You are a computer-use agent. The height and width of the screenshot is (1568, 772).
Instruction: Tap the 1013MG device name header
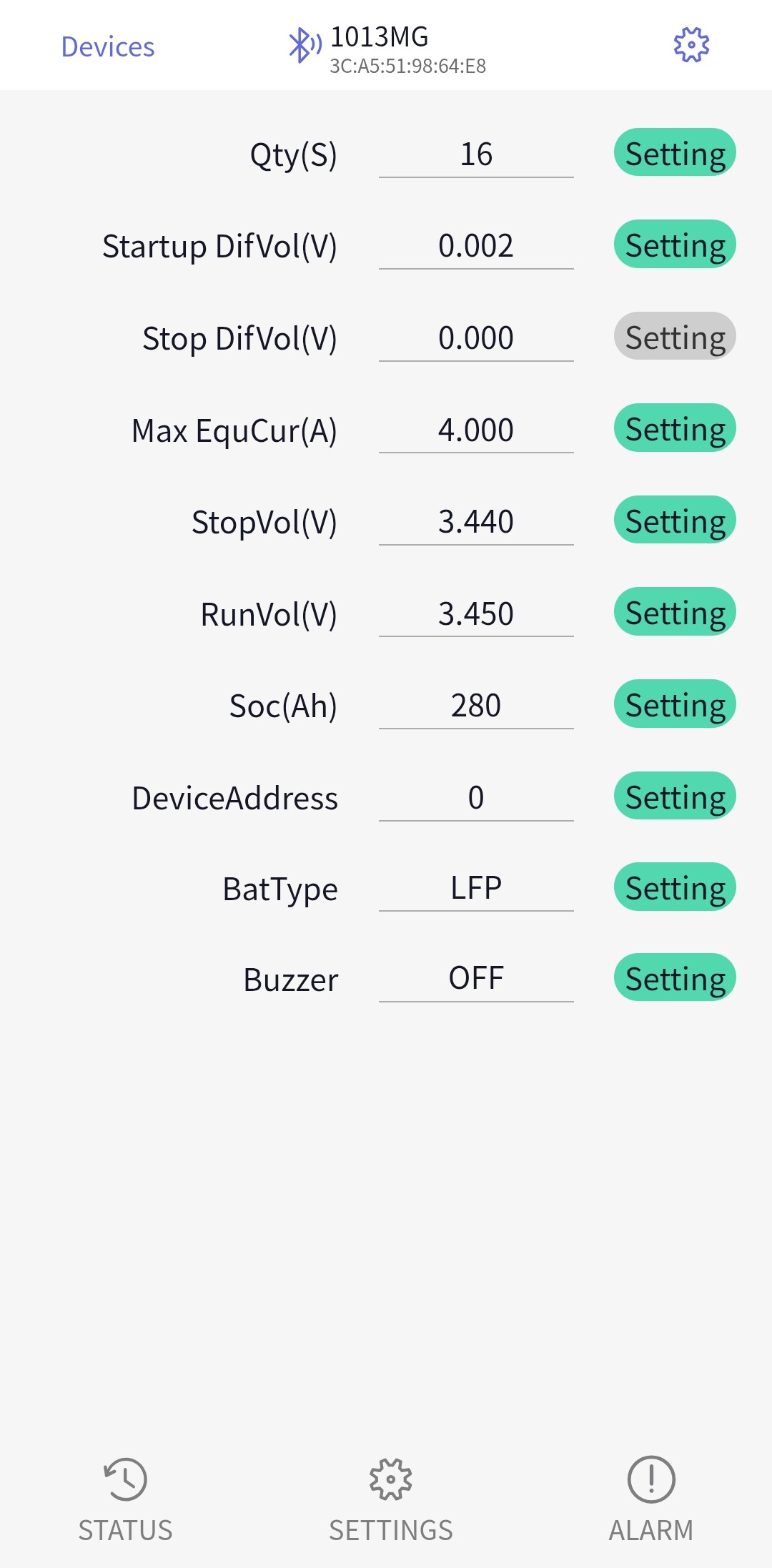pyautogui.click(x=380, y=36)
